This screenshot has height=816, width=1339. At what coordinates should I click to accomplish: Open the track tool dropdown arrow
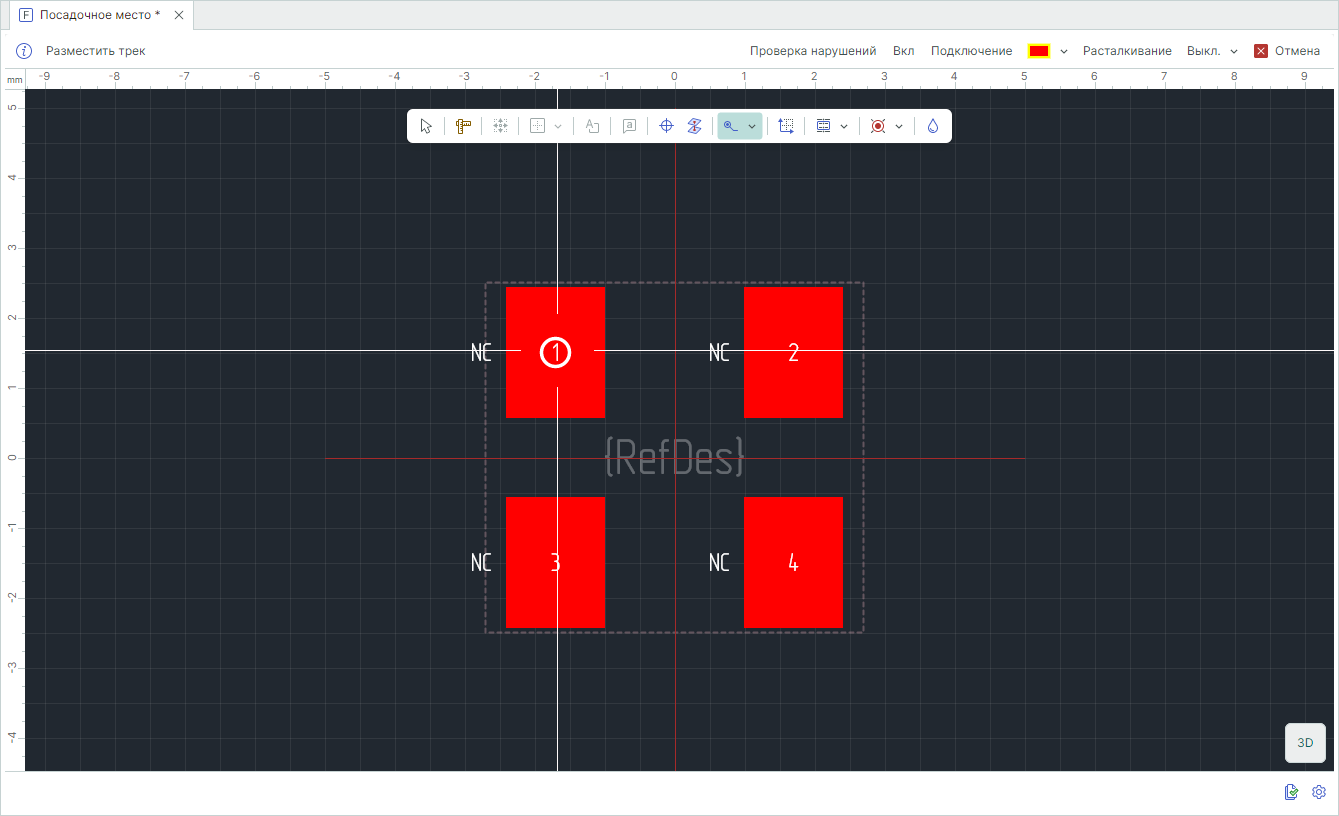[752, 126]
